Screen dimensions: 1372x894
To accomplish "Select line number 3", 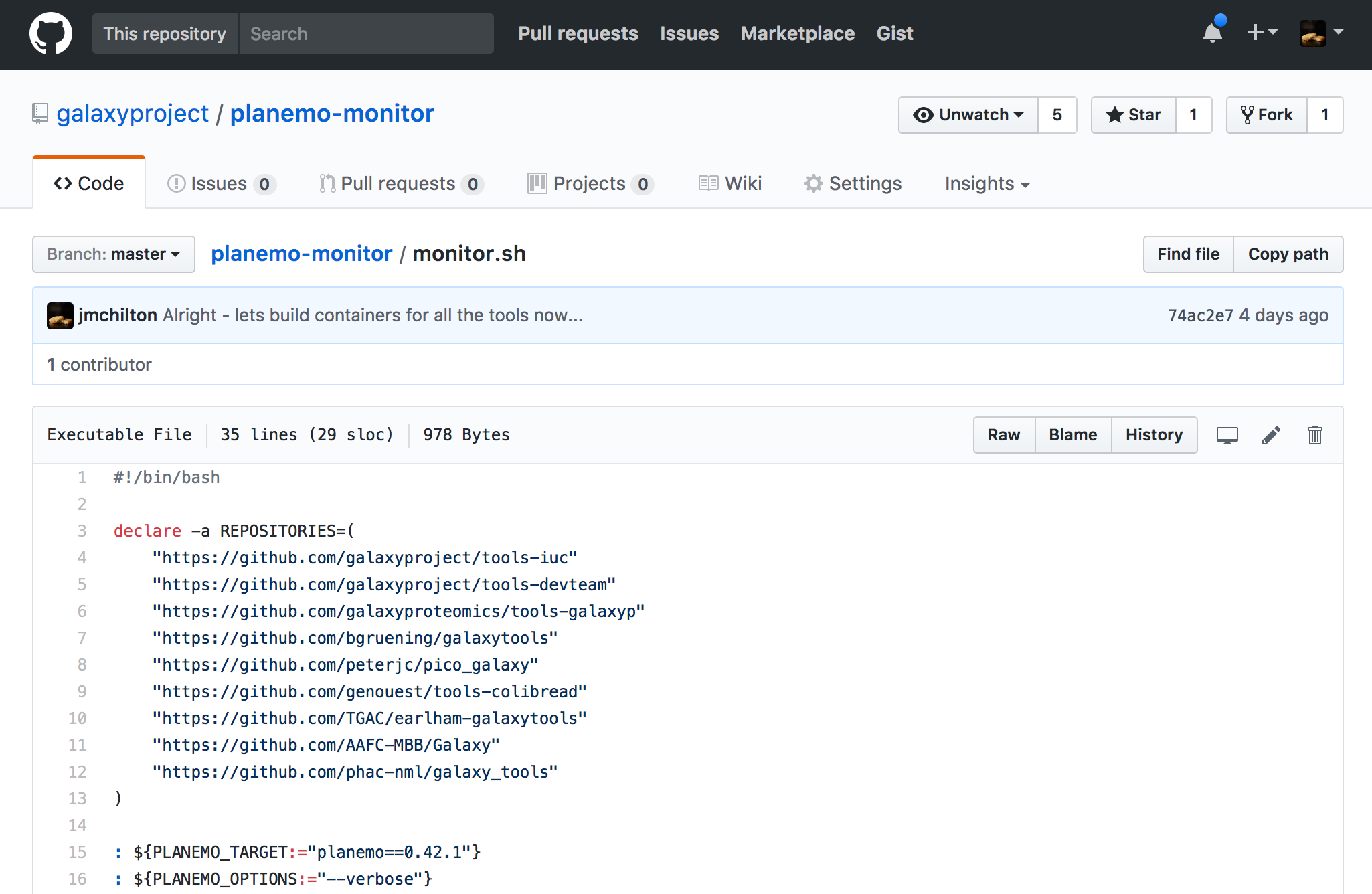I will [x=82, y=531].
